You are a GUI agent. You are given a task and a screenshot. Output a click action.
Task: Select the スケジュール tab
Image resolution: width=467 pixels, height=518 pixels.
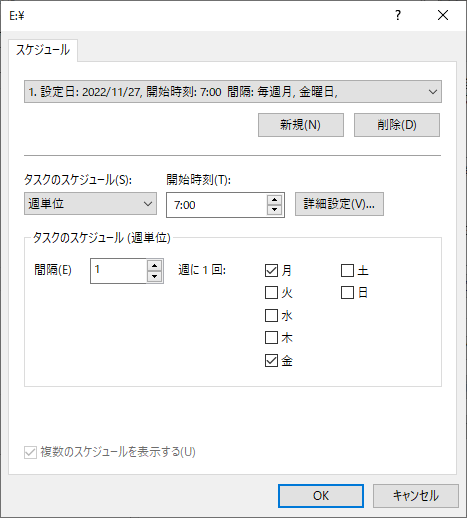pyautogui.click(x=43, y=50)
